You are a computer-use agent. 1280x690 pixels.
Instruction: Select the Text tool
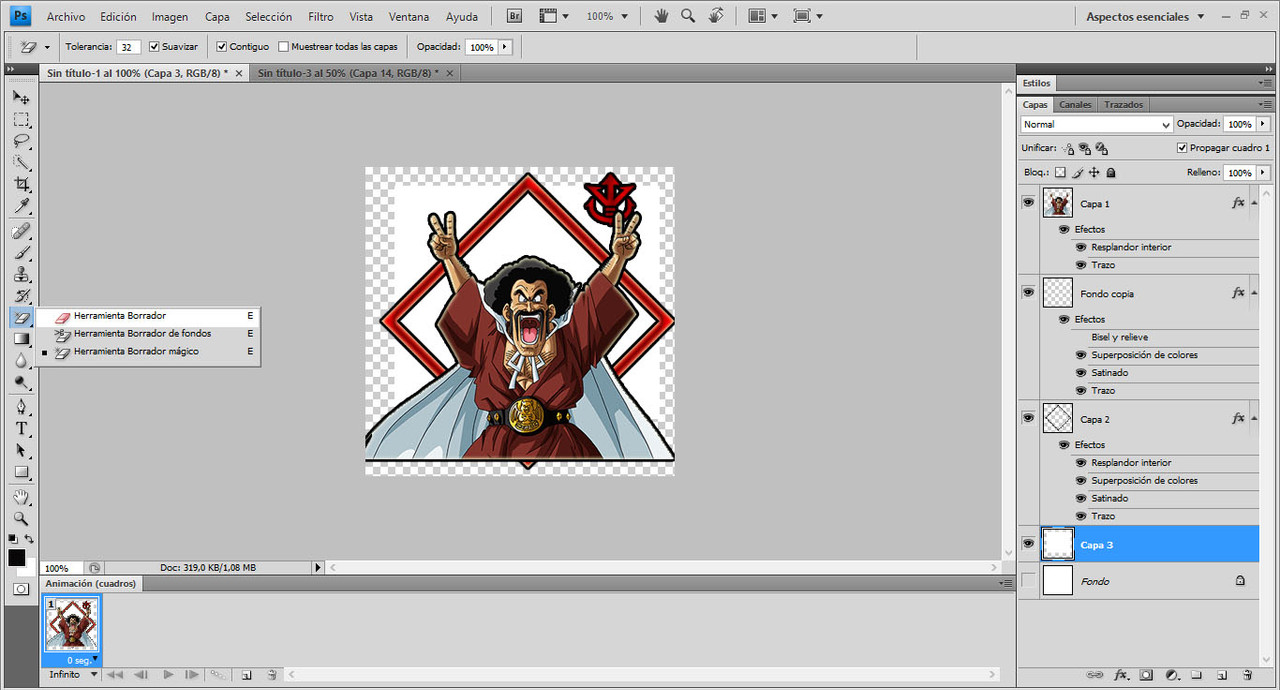(x=21, y=429)
